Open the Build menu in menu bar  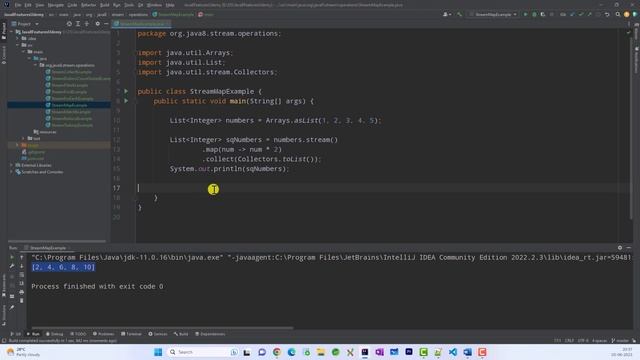(x=104, y=5)
